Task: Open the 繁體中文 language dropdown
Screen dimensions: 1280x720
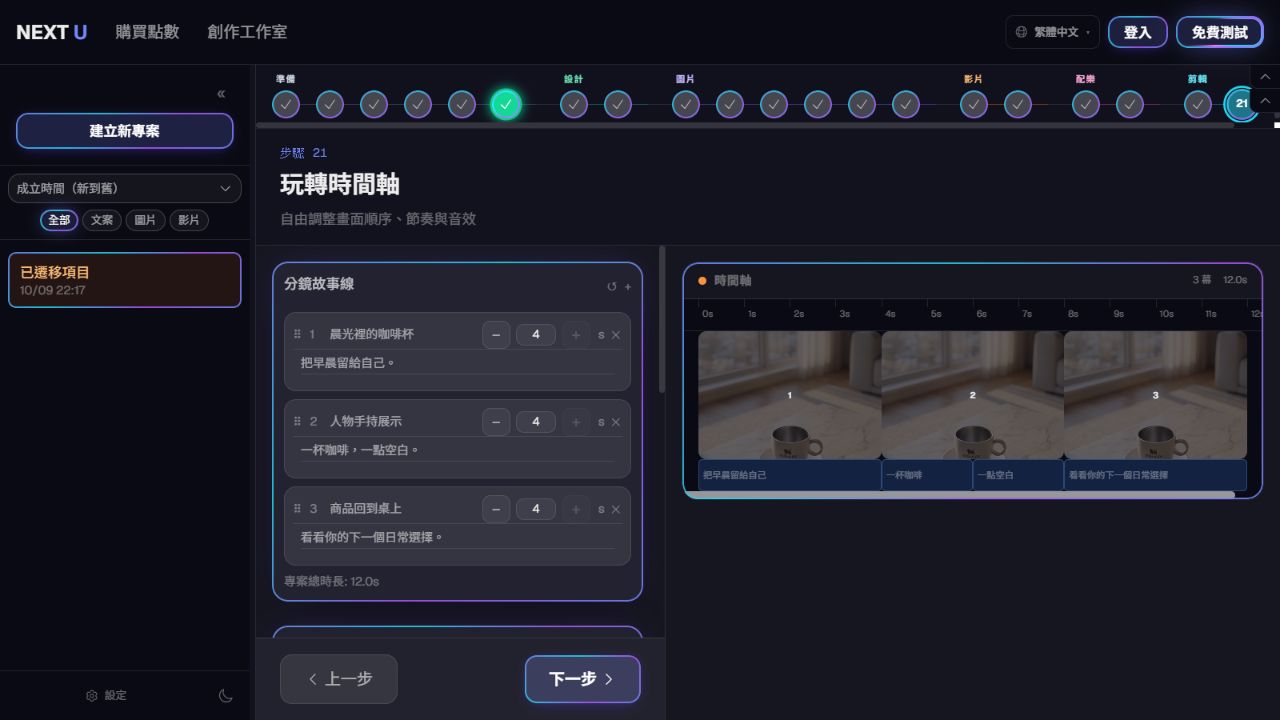Action: click(x=1052, y=32)
